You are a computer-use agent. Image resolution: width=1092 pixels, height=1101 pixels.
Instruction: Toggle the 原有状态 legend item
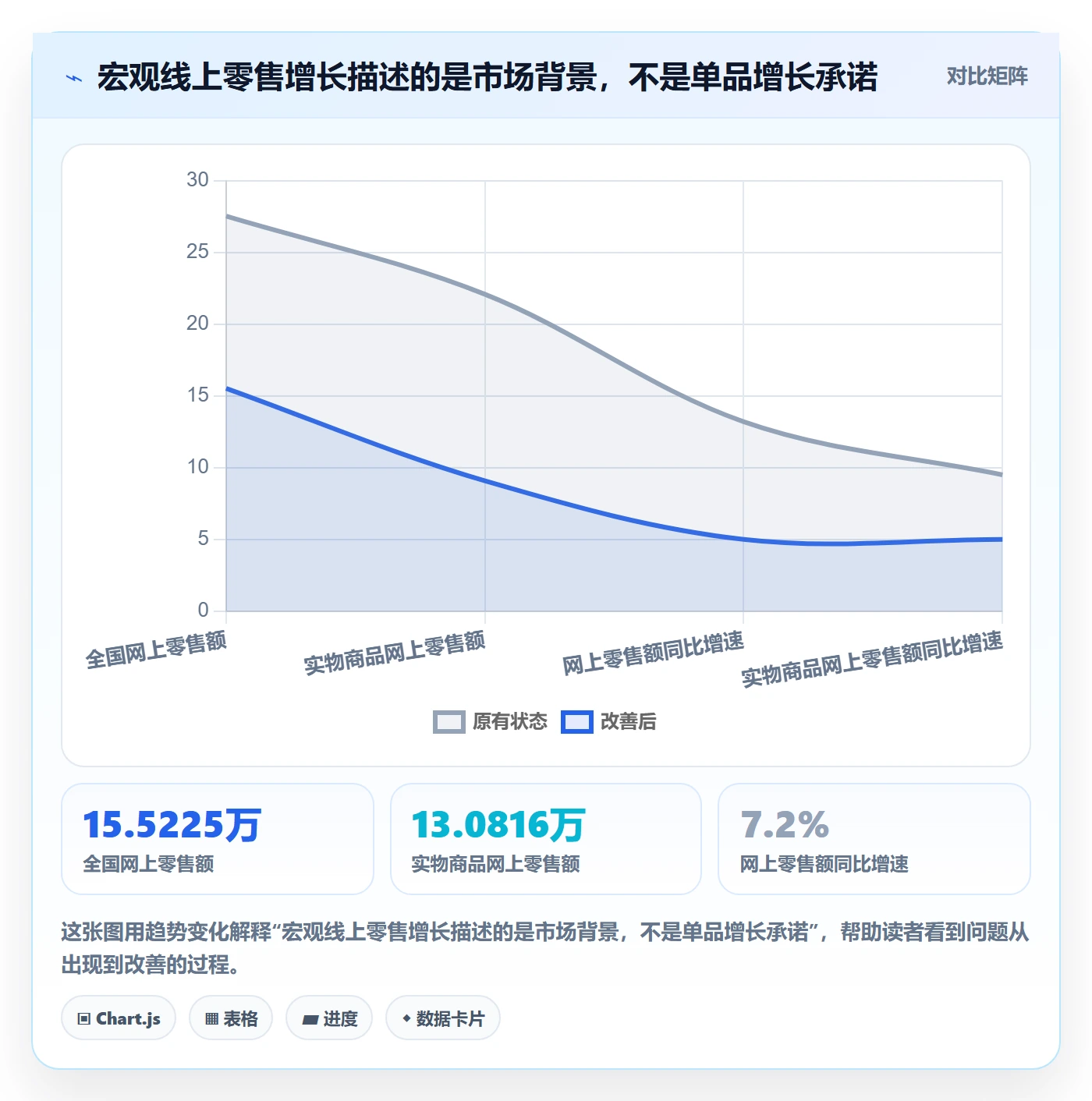click(490, 722)
